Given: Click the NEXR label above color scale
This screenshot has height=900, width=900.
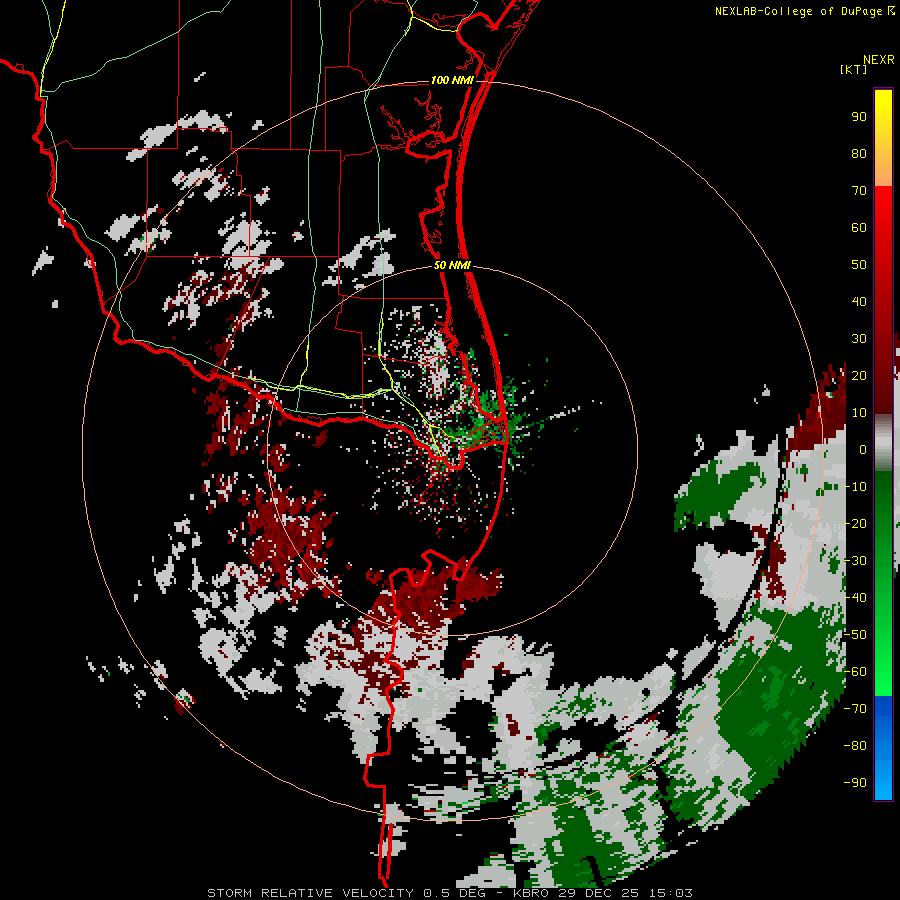Looking at the screenshot, I should 879,60.
